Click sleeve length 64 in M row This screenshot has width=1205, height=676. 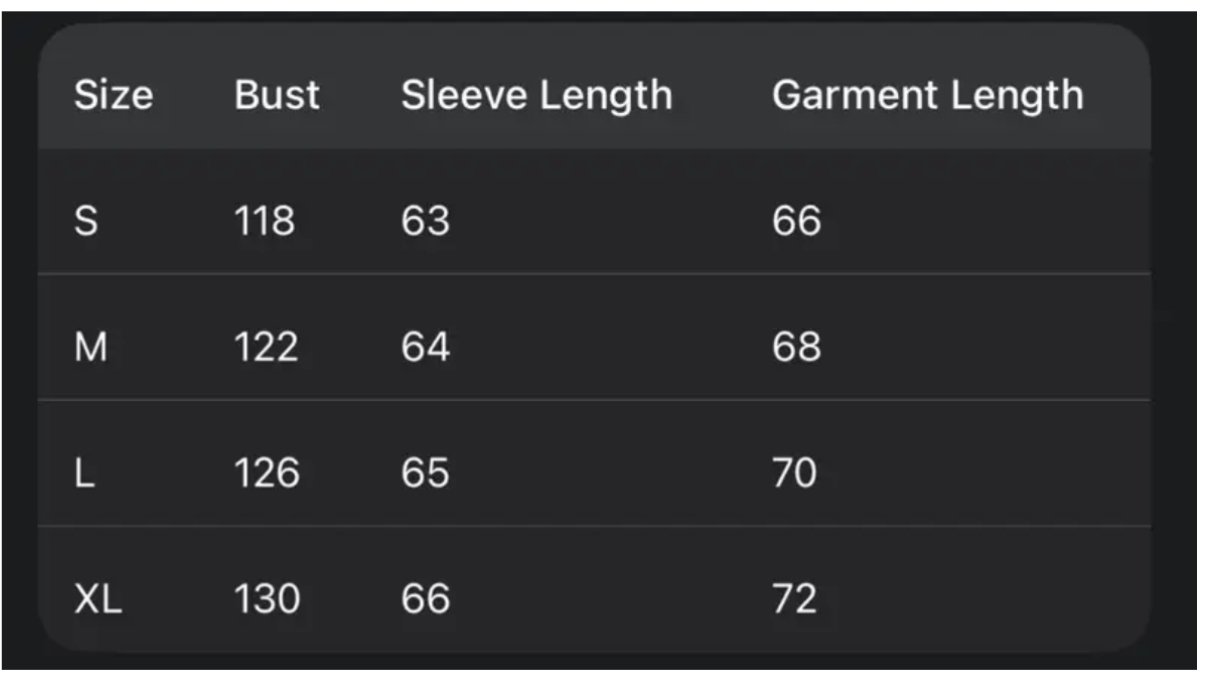coord(425,348)
